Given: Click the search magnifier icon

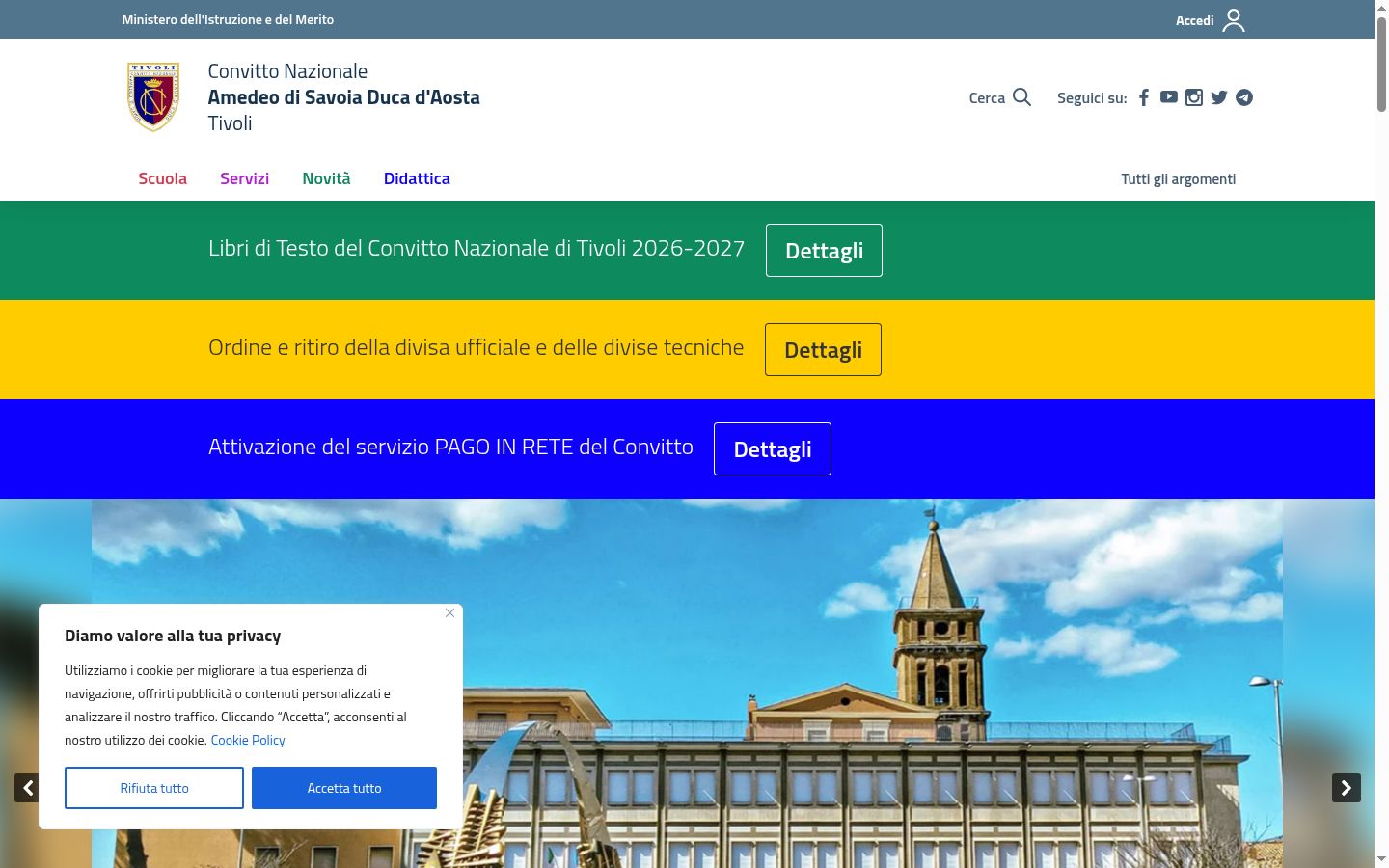Looking at the screenshot, I should pos(1022,97).
